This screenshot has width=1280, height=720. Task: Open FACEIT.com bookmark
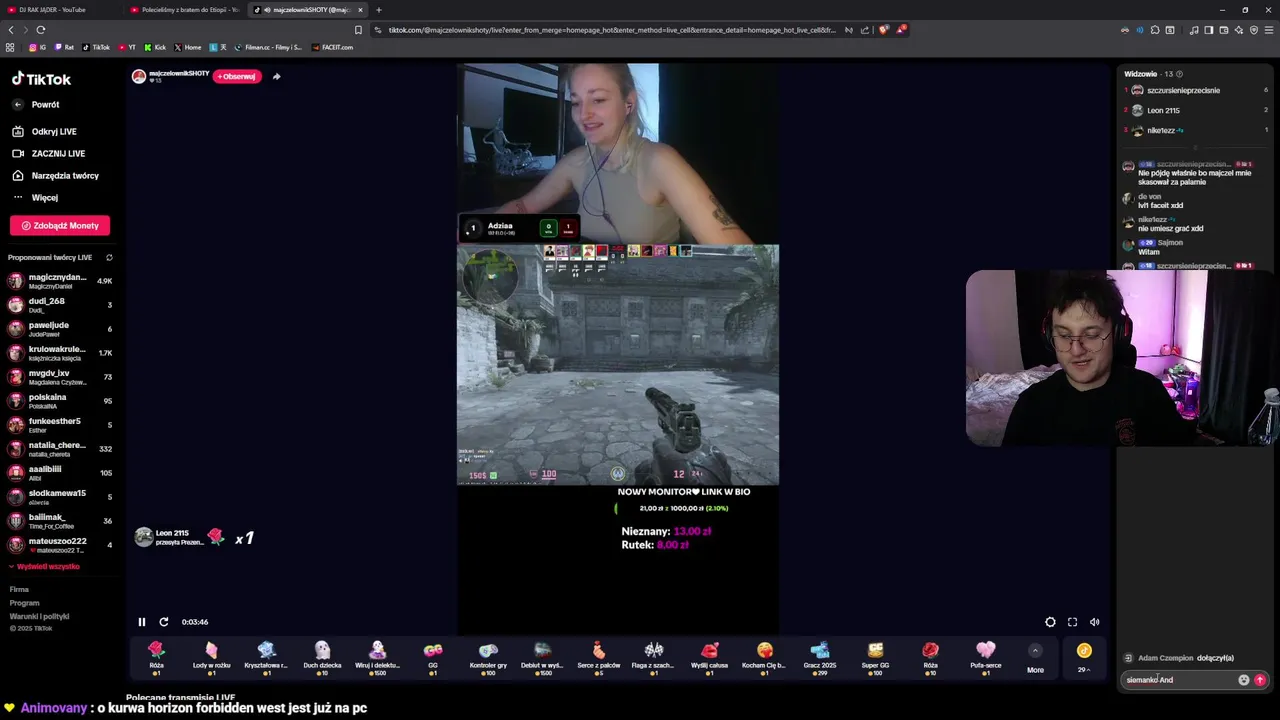(332, 47)
